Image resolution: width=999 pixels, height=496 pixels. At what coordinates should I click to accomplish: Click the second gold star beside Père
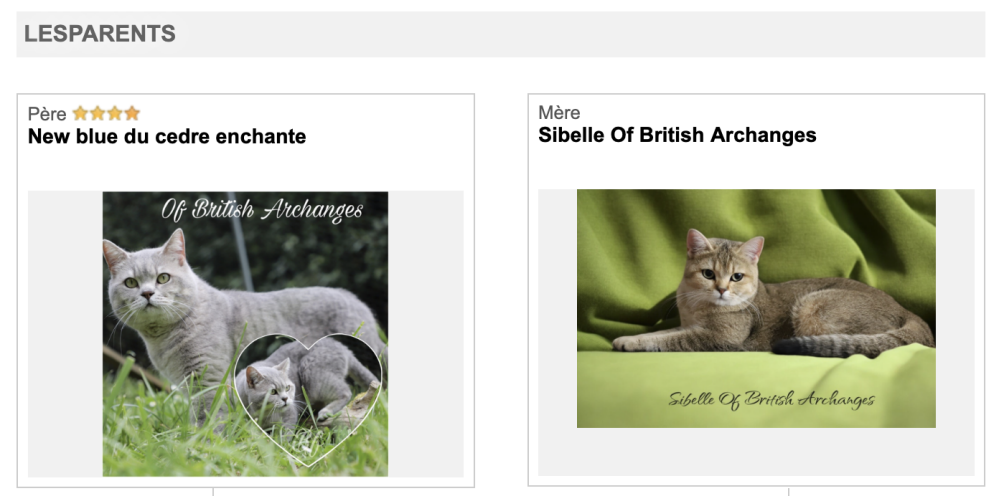(x=97, y=114)
